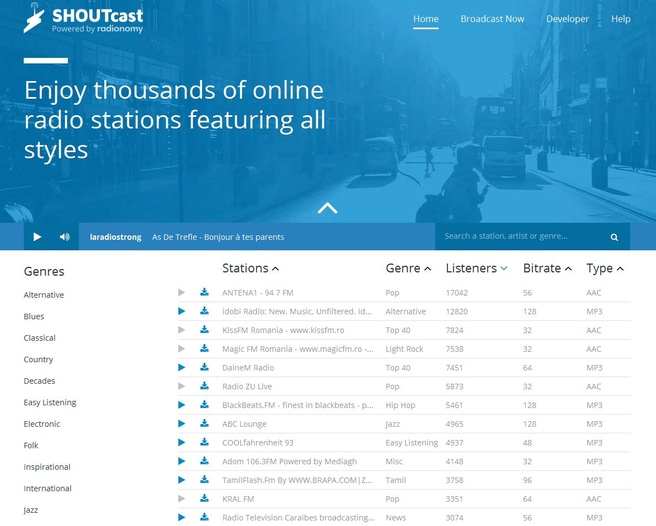Download TamilFlash.Fm playlist
Viewport: 656px width, 526px height.
[x=204, y=480]
